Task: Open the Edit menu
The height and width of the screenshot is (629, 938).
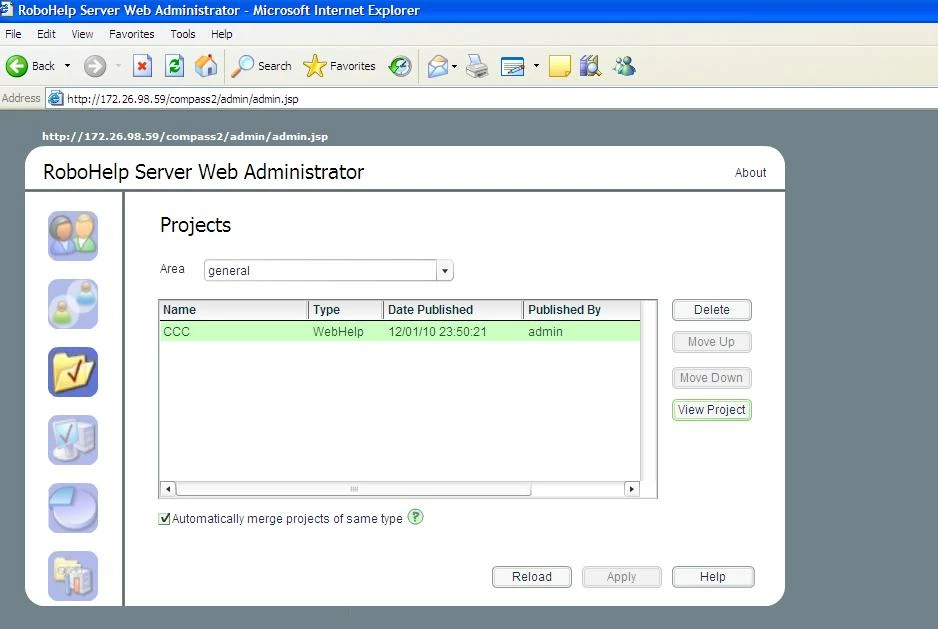Action: [x=46, y=34]
